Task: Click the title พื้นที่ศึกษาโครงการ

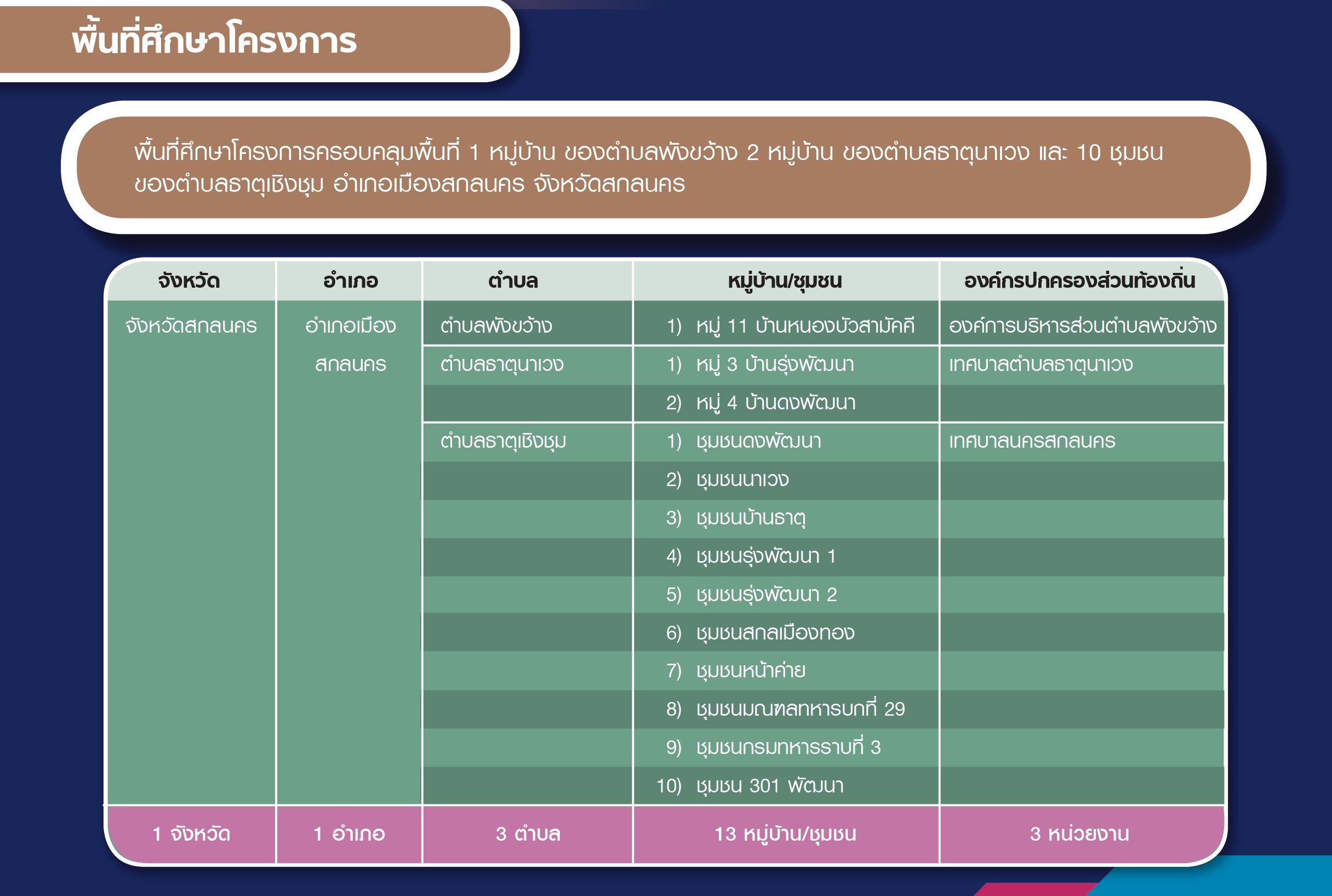Action: click(214, 41)
